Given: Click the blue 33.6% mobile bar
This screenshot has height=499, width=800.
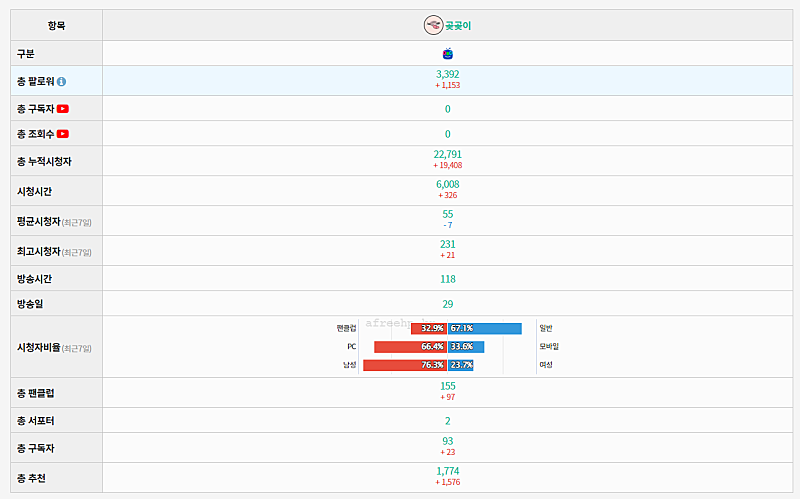Looking at the screenshot, I should coord(466,346).
